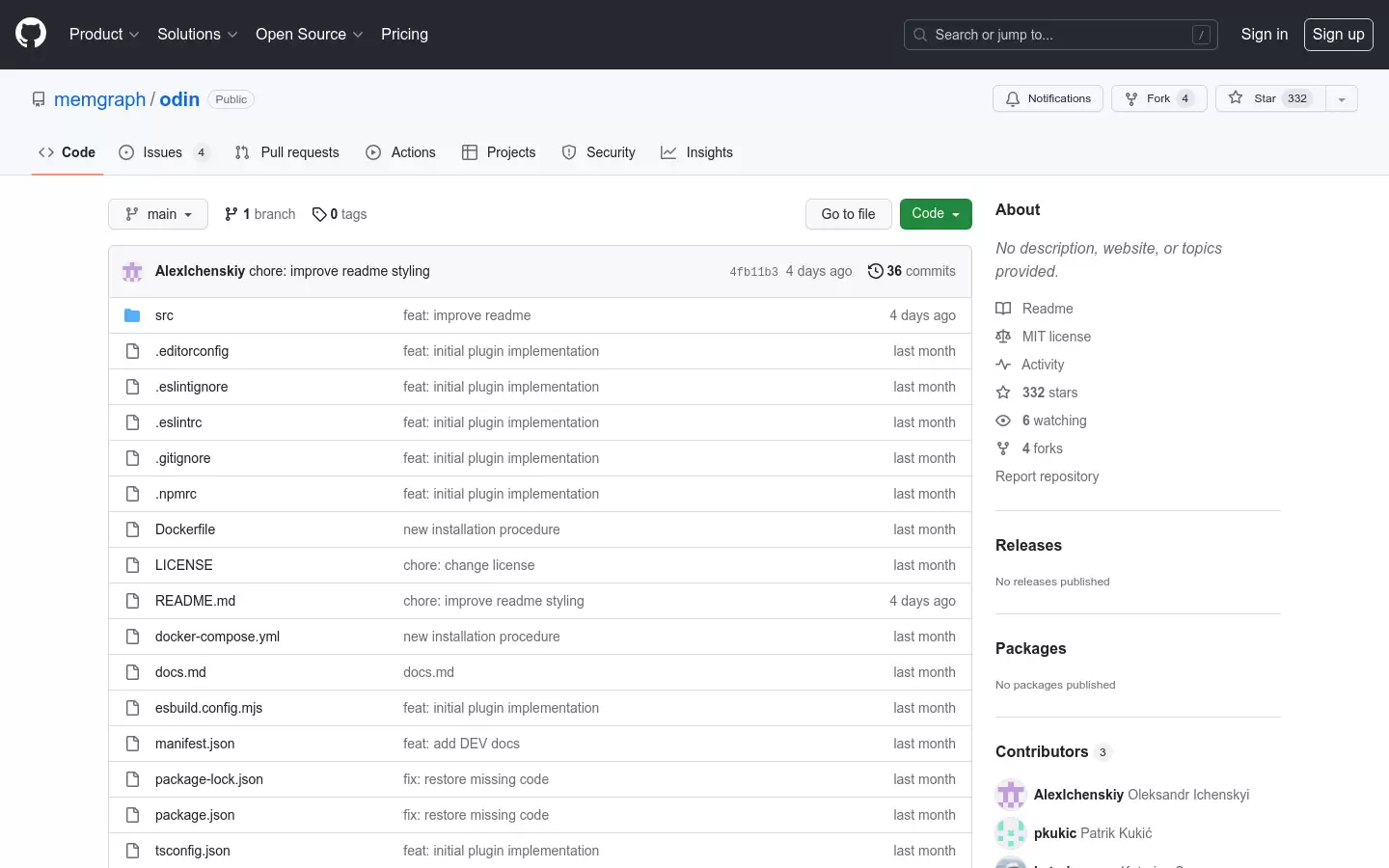Click the scale icon beside MIT license
This screenshot has width=1389, height=868.
point(1003,337)
